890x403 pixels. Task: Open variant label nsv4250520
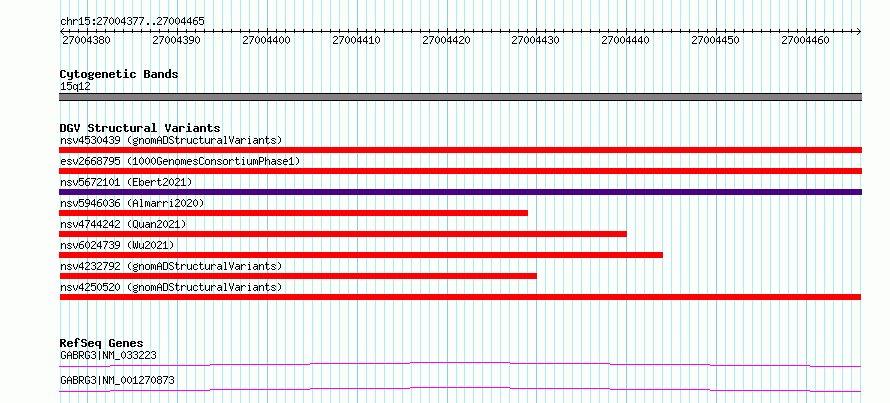pyautogui.click(x=171, y=287)
